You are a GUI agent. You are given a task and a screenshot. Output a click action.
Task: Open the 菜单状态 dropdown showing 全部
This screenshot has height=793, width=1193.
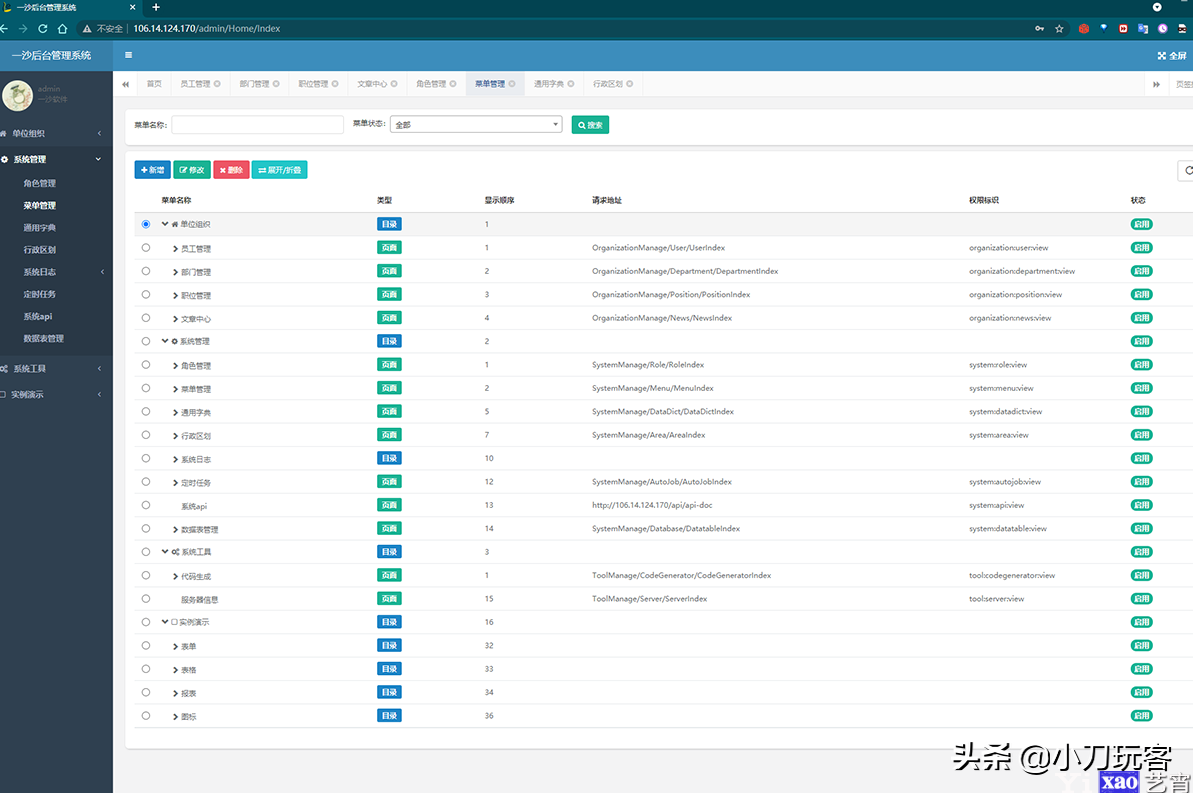[476, 123]
